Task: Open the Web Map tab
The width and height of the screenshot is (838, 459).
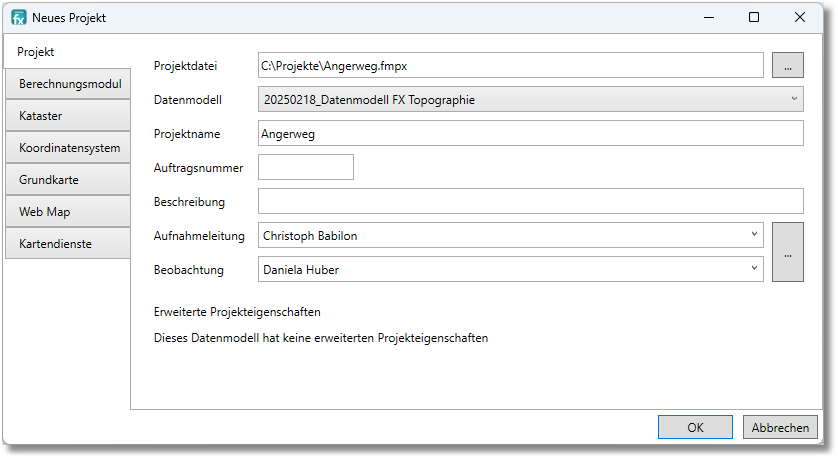Action: [69, 212]
